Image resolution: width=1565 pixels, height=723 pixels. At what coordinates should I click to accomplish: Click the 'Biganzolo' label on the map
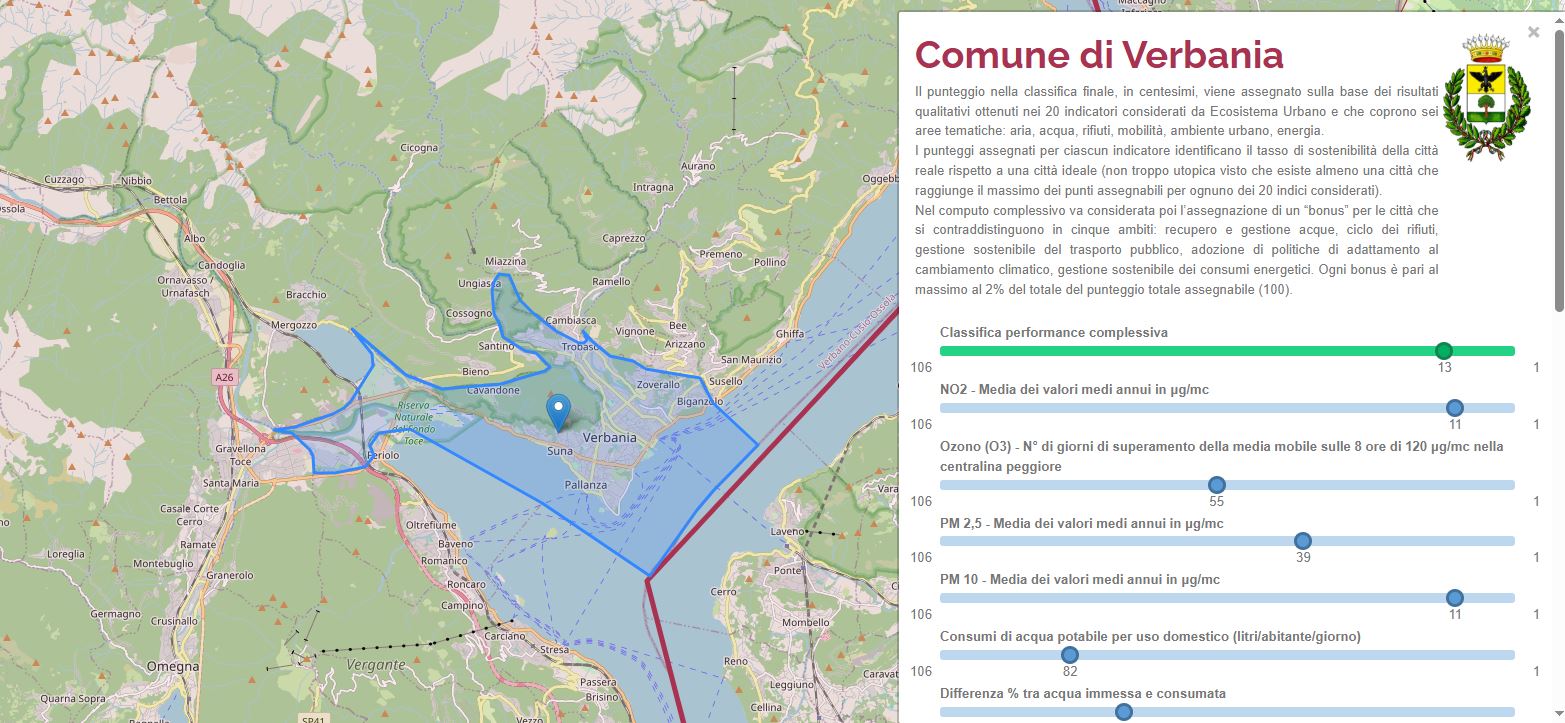[699, 401]
